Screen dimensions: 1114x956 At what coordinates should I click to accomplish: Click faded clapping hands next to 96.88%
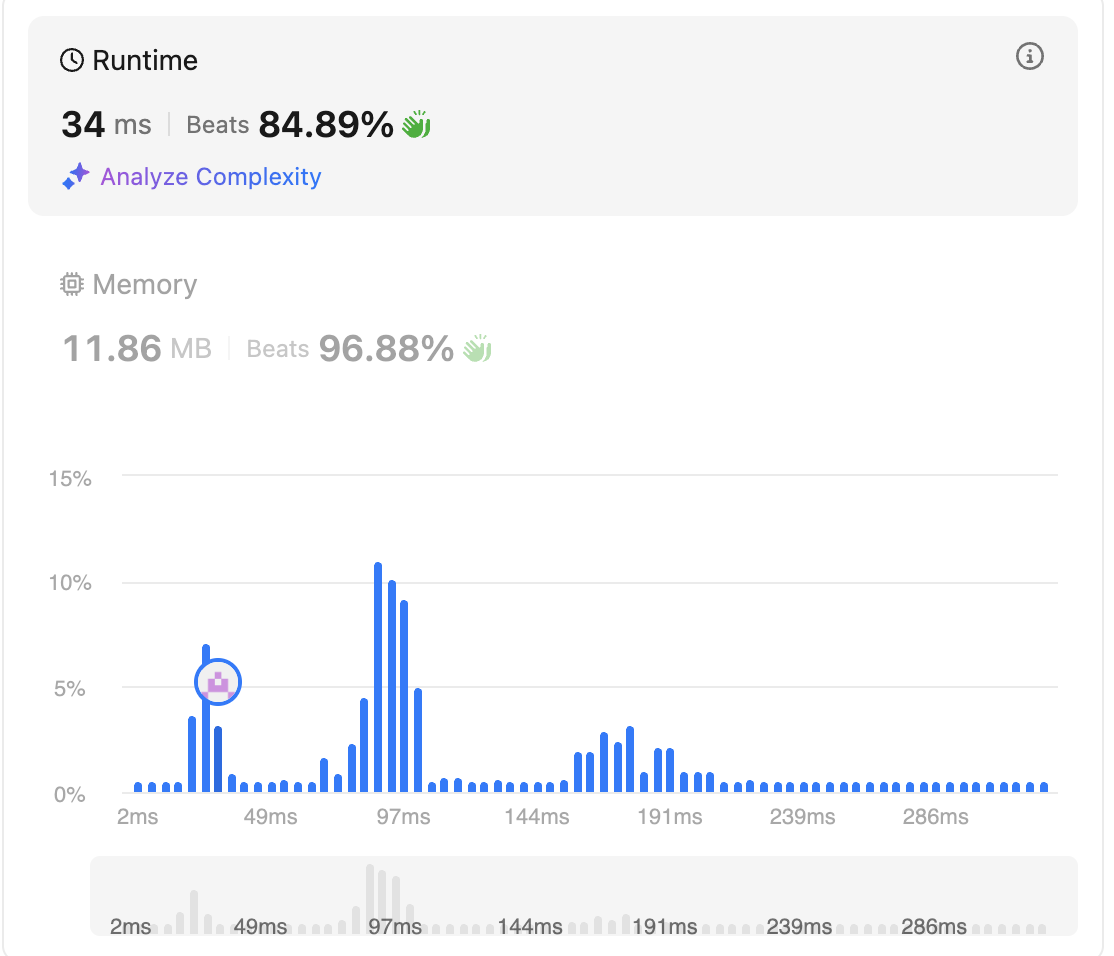477,349
